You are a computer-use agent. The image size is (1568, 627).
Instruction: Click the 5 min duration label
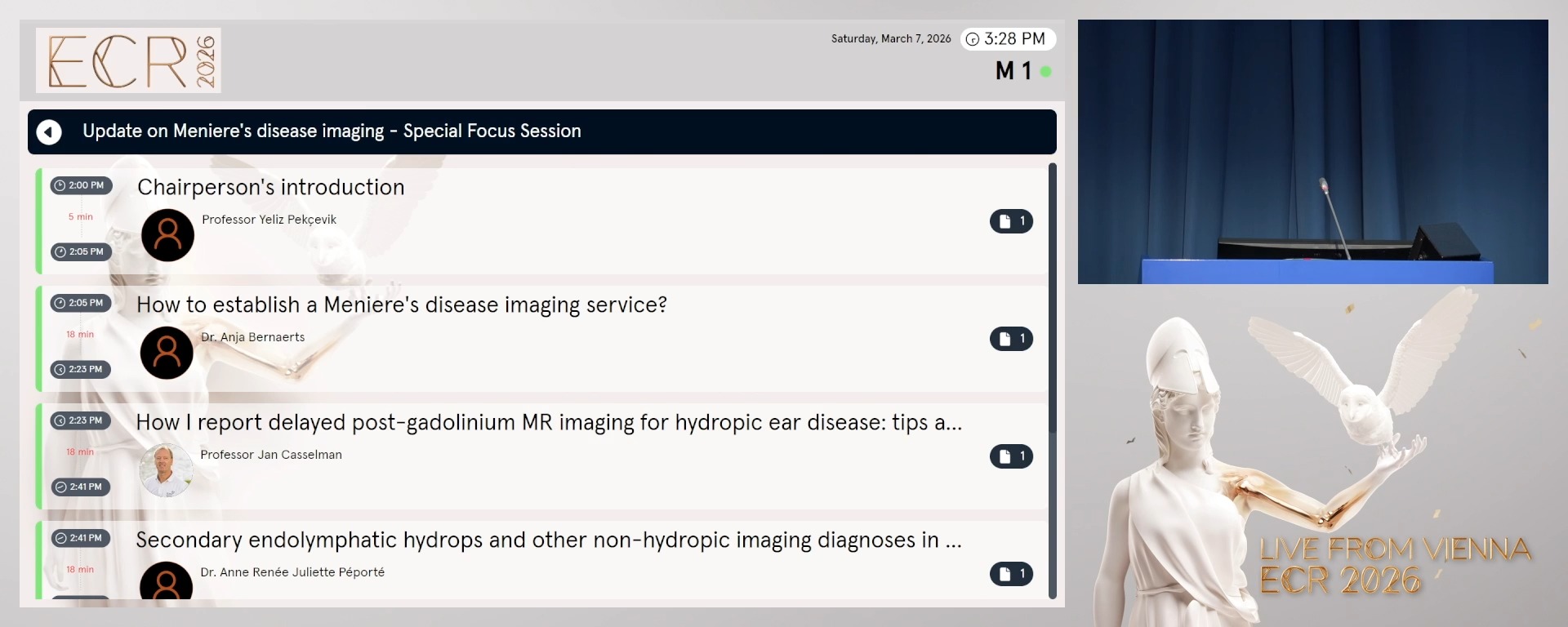coord(80,217)
